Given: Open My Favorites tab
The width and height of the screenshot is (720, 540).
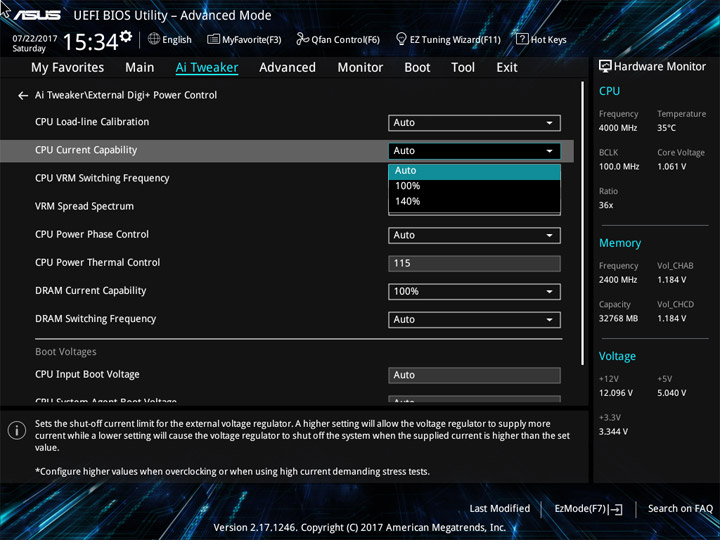Looking at the screenshot, I should coord(68,68).
